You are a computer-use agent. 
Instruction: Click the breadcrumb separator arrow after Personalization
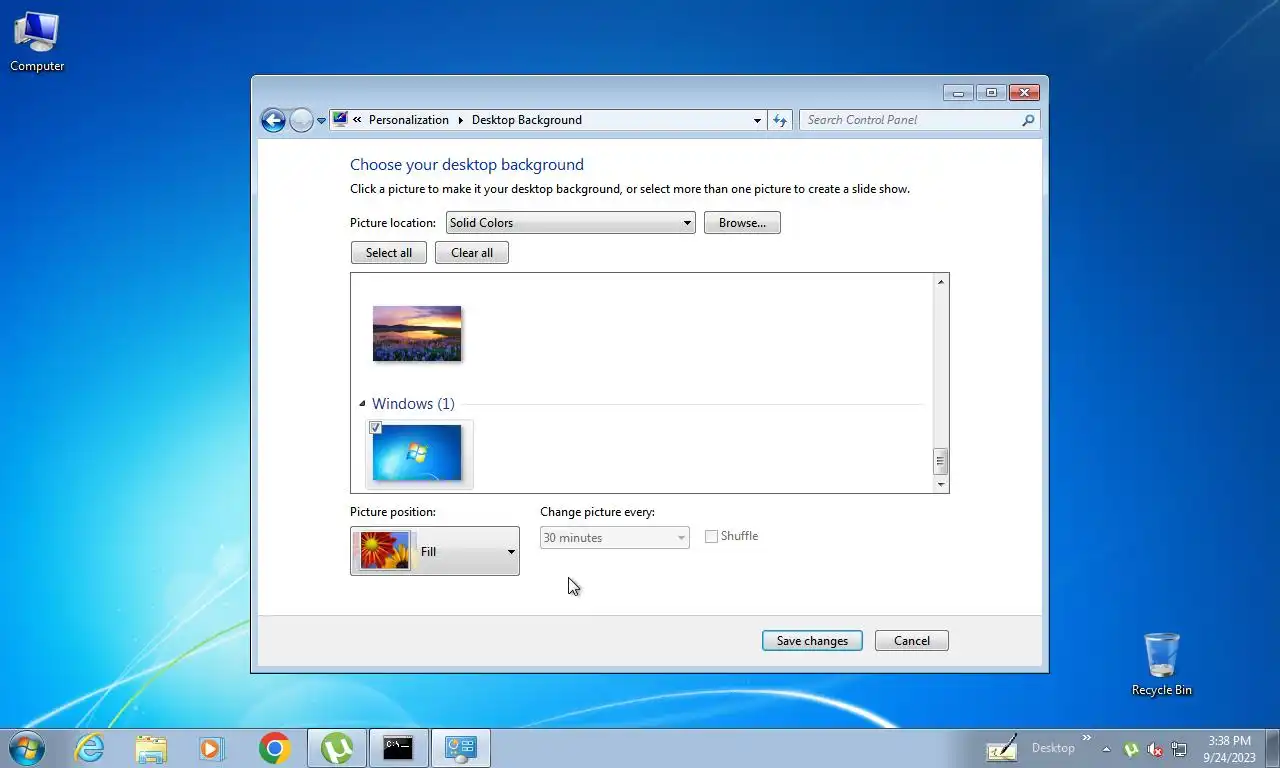tap(461, 120)
